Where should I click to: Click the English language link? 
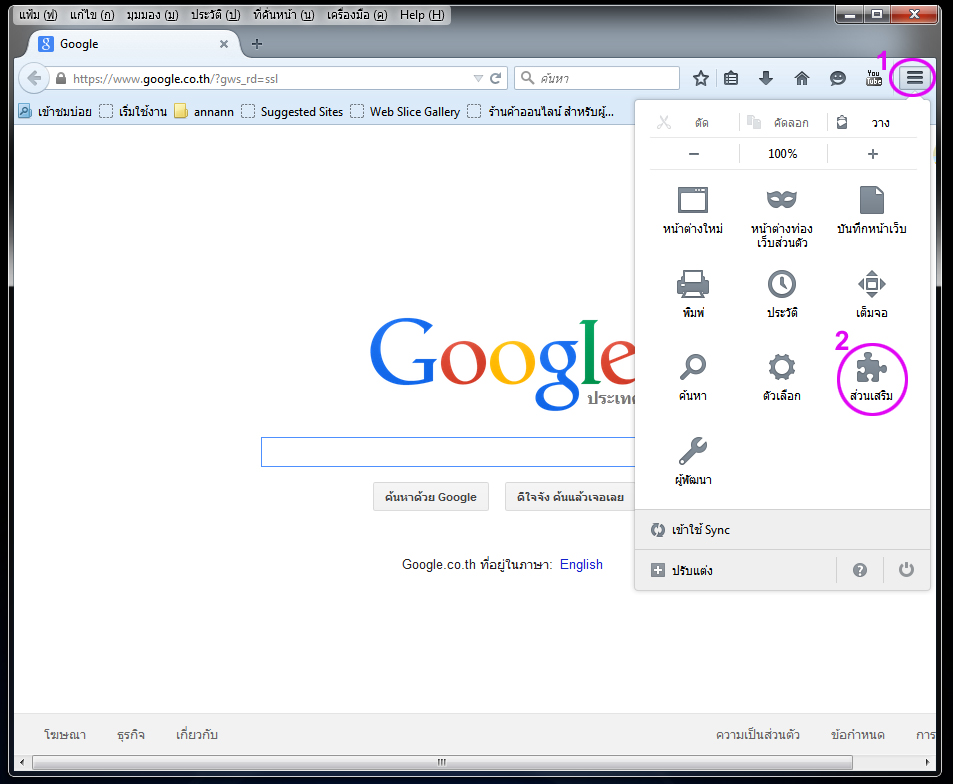point(581,564)
